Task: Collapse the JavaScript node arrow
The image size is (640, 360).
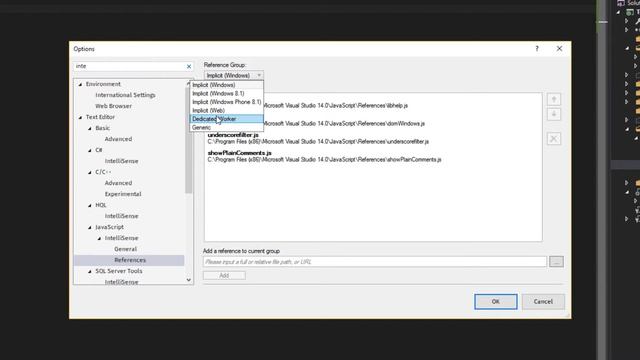Action: point(90,227)
